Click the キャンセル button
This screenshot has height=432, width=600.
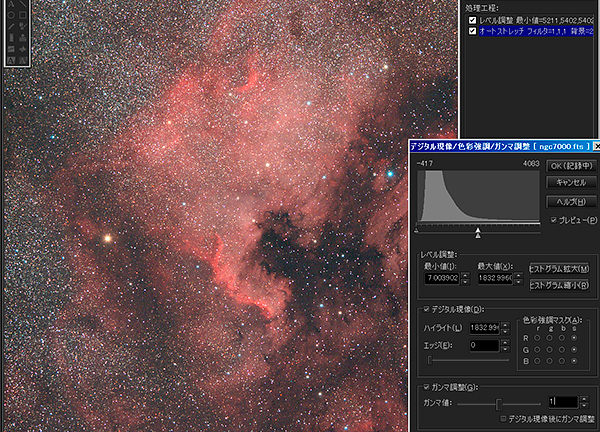tap(571, 183)
